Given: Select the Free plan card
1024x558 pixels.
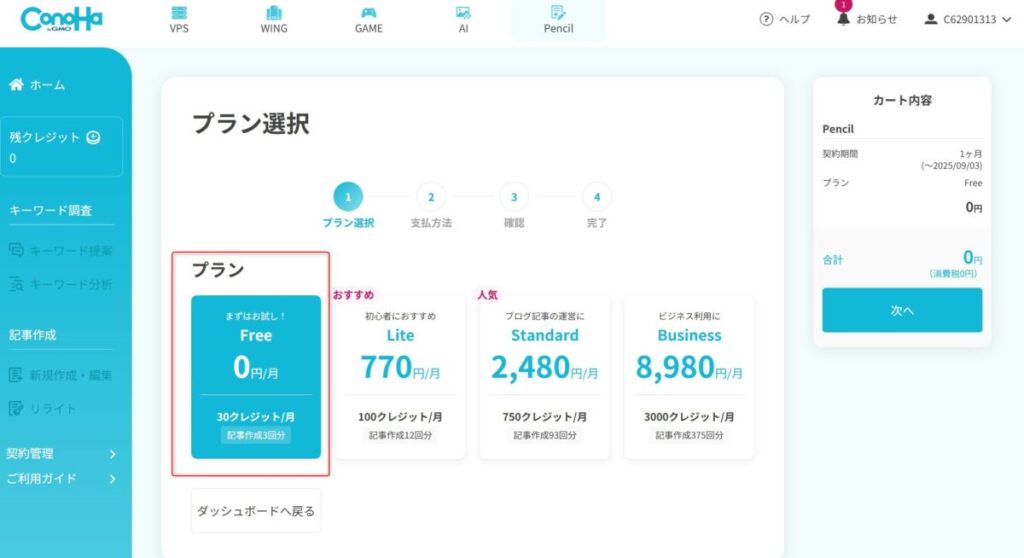Looking at the screenshot, I should pyautogui.click(x=256, y=376).
